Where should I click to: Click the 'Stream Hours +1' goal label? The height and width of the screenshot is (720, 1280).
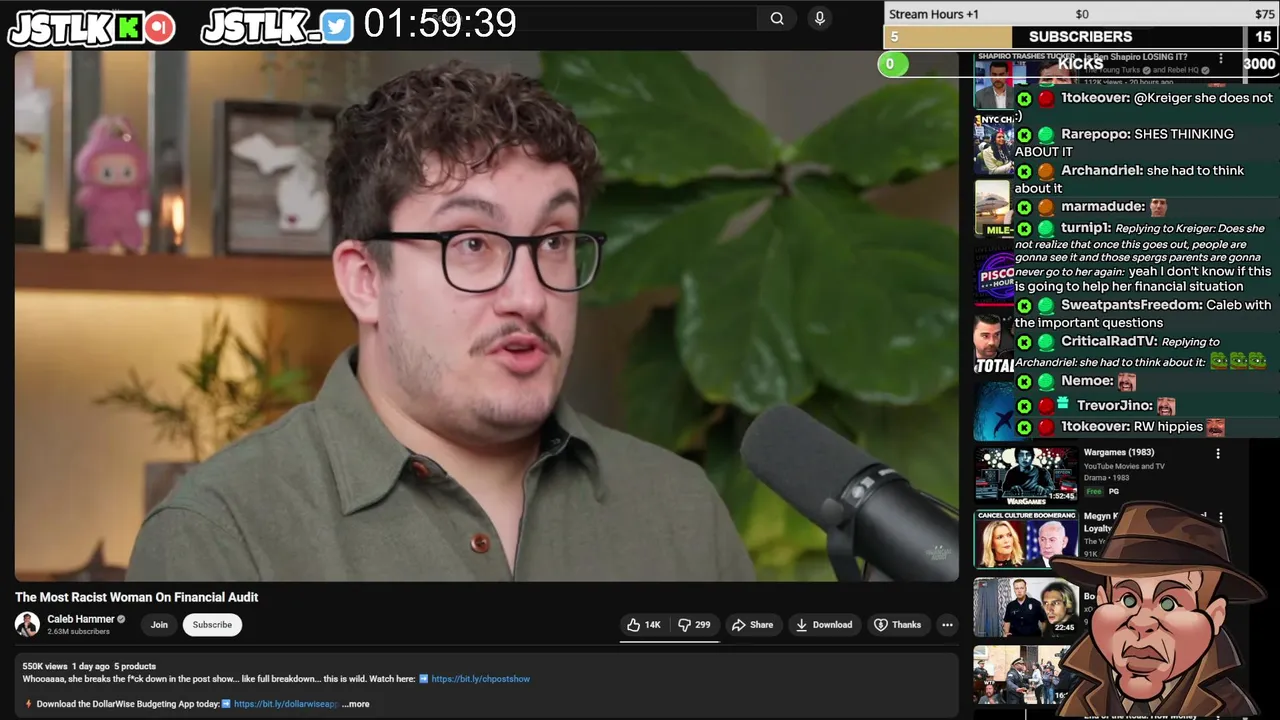pos(934,14)
